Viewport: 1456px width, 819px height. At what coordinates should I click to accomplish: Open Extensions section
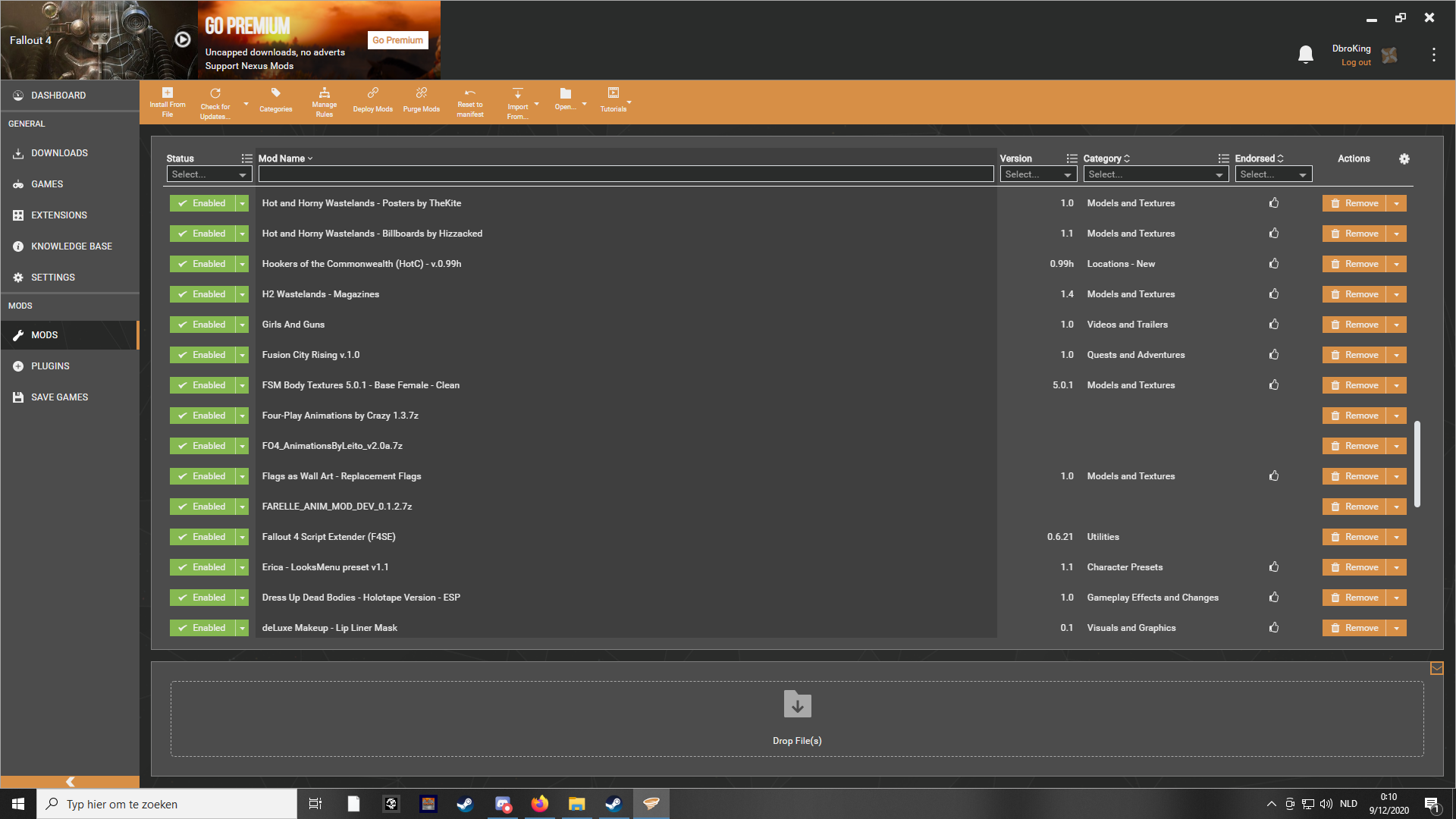pyautogui.click(x=70, y=215)
